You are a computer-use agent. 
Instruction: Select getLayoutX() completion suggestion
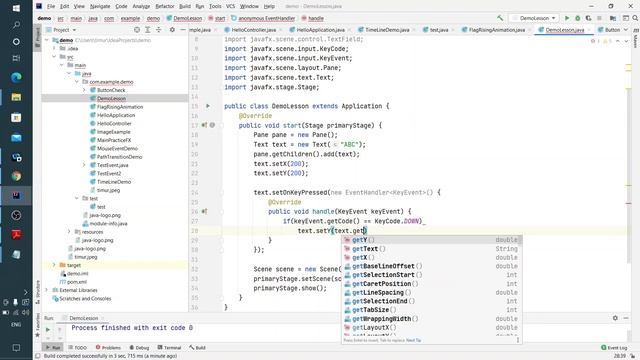[431, 327]
